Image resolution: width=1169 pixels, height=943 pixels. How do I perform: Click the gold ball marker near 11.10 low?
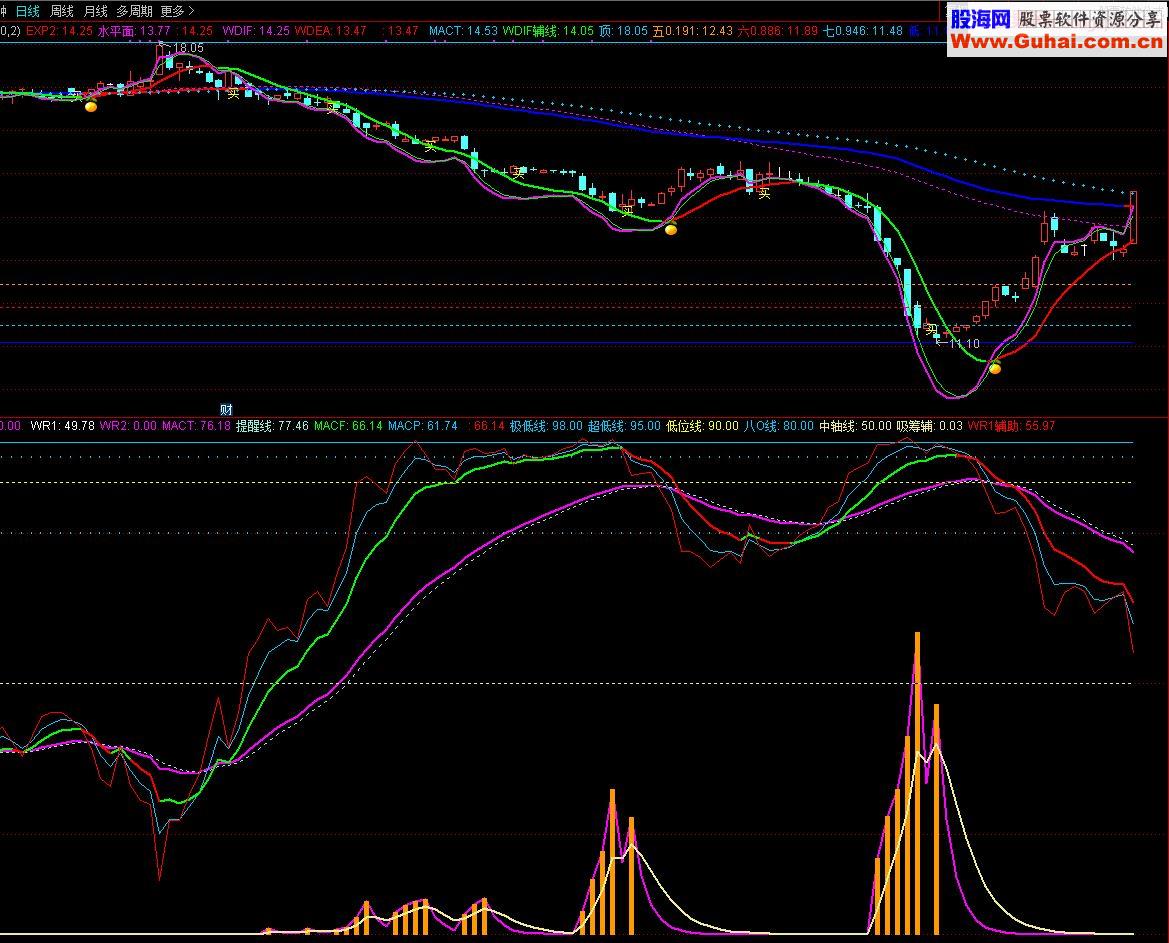click(995, 368)
